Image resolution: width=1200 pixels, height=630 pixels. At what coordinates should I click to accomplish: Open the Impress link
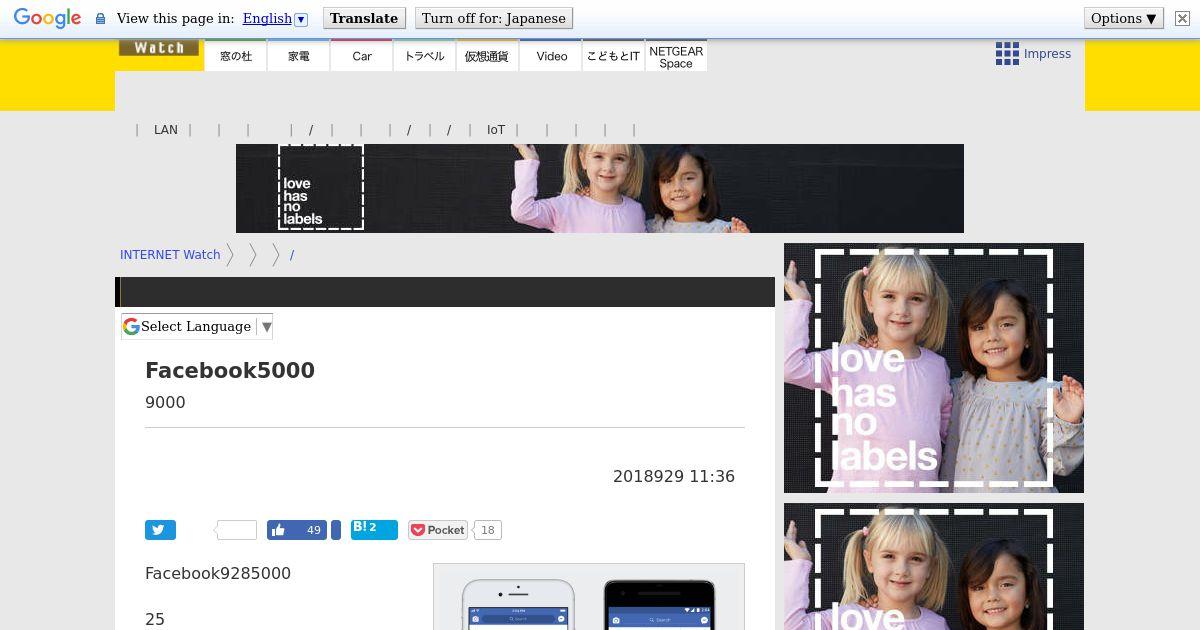tap(1047, 54)
